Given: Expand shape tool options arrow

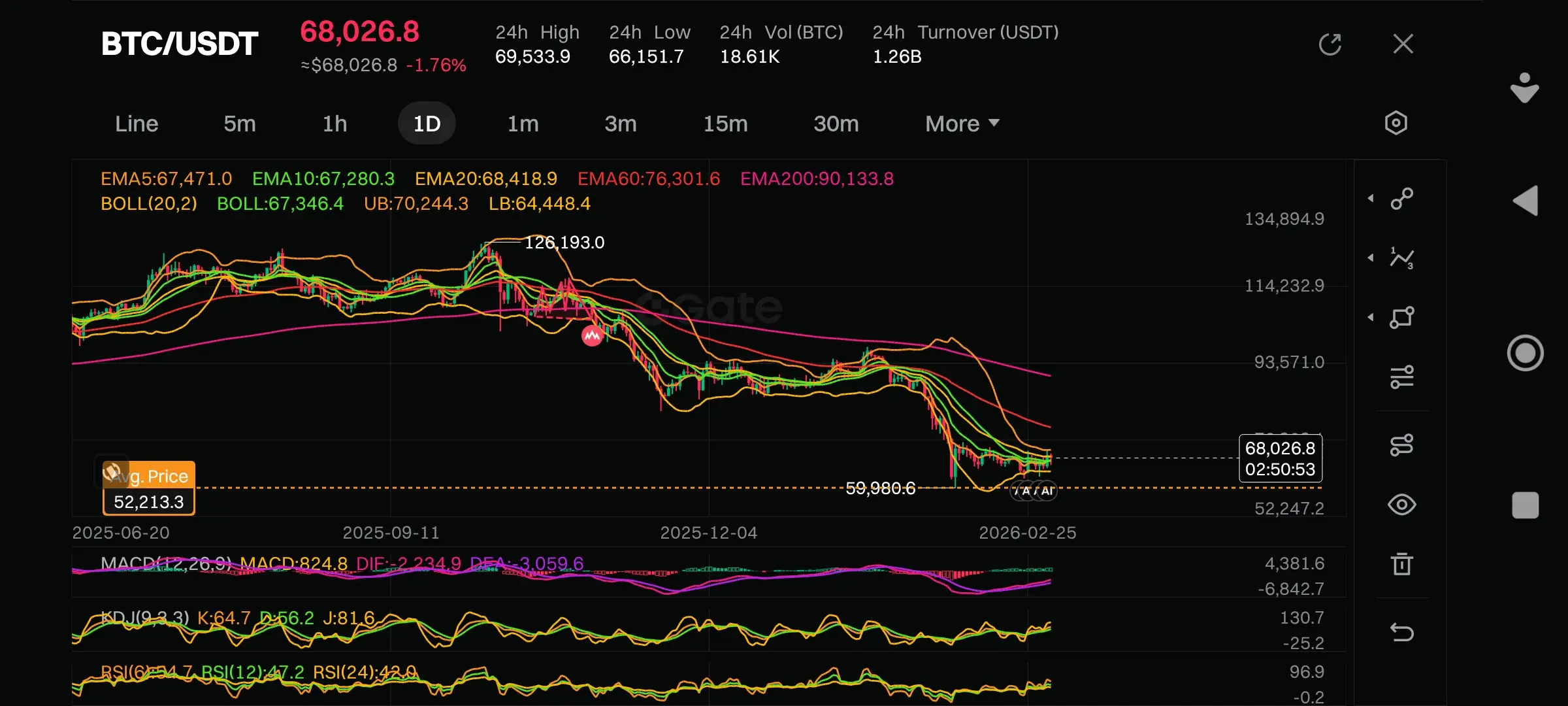Looking at the screenshot, I should (x=1371, y=318).
